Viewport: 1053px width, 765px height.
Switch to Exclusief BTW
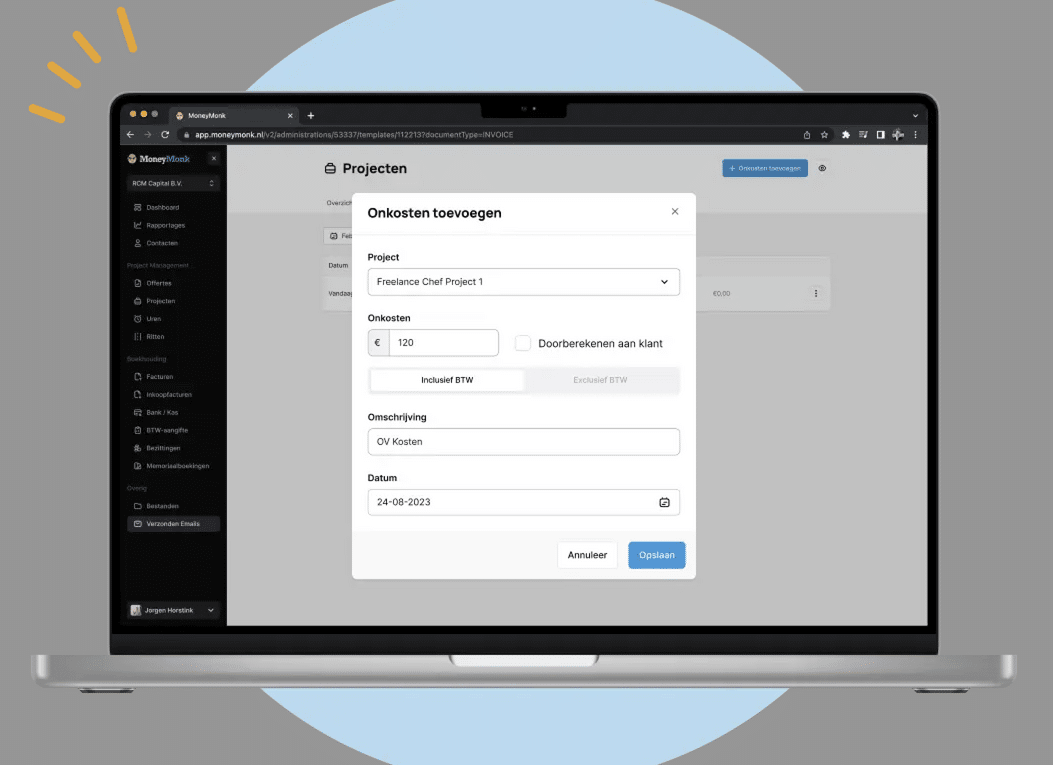tap(600, 381)
